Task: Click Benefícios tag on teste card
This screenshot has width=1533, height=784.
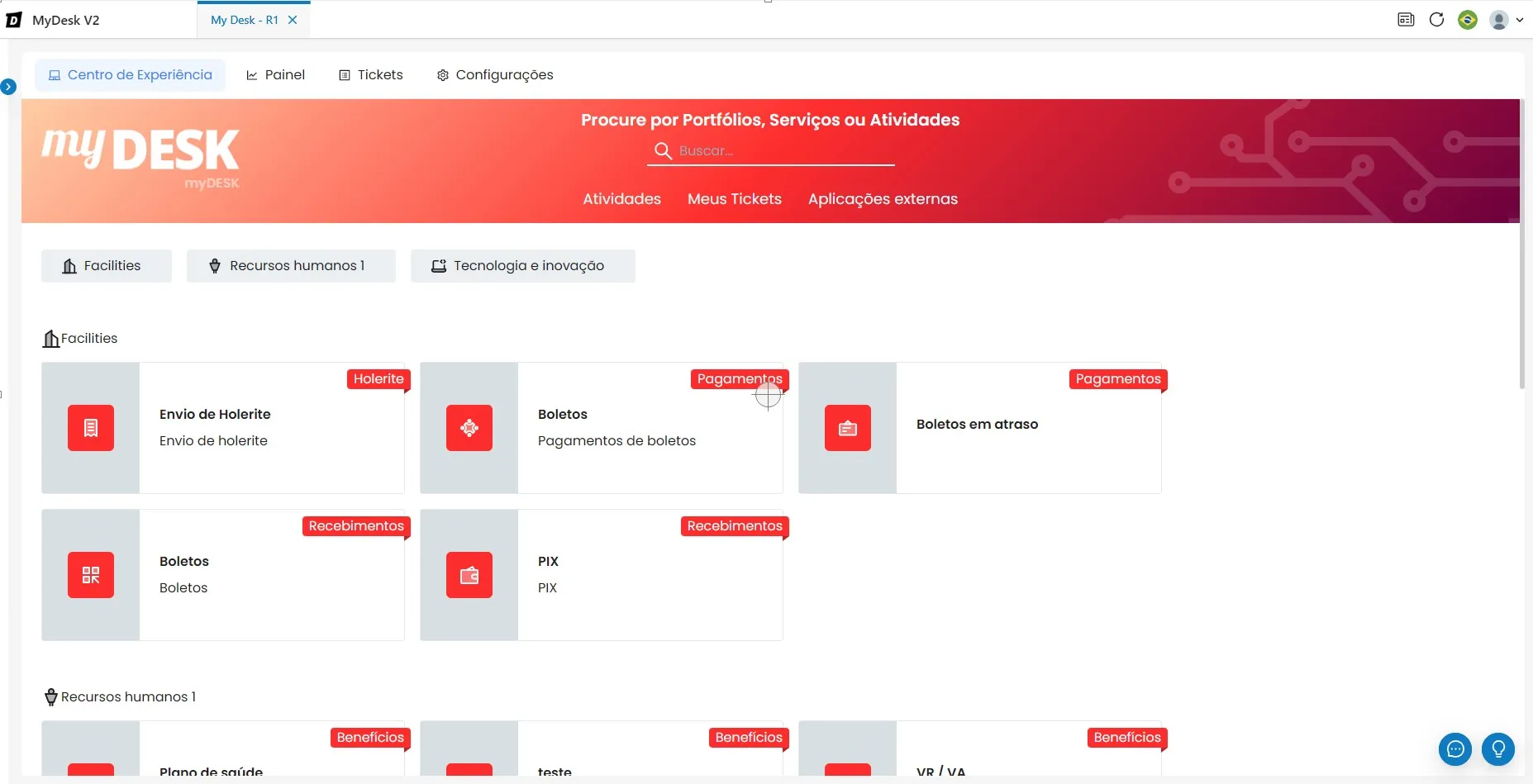Action: click(749, 738)
